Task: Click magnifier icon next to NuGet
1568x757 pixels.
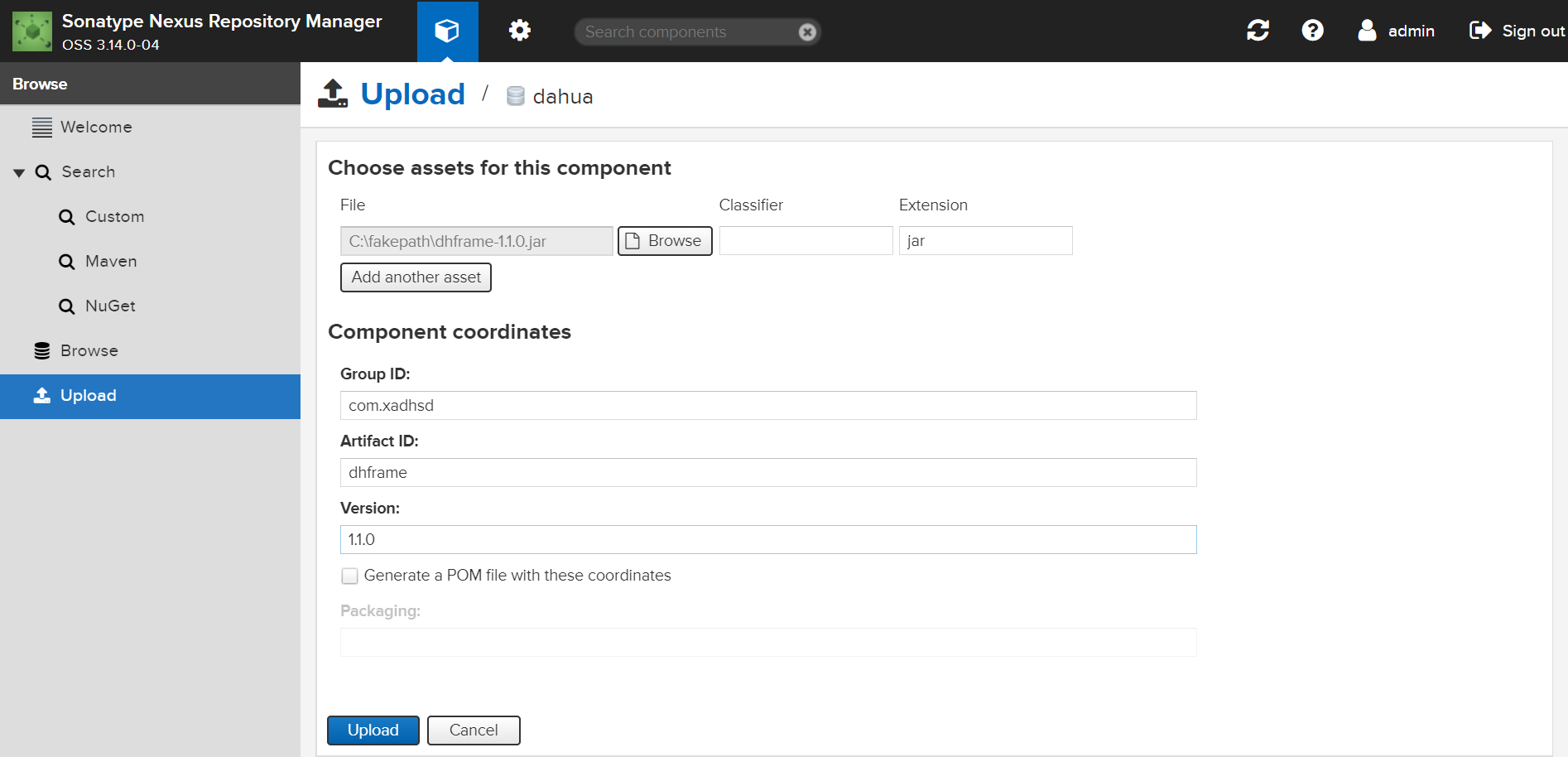Action: click(x=67, y=306)
